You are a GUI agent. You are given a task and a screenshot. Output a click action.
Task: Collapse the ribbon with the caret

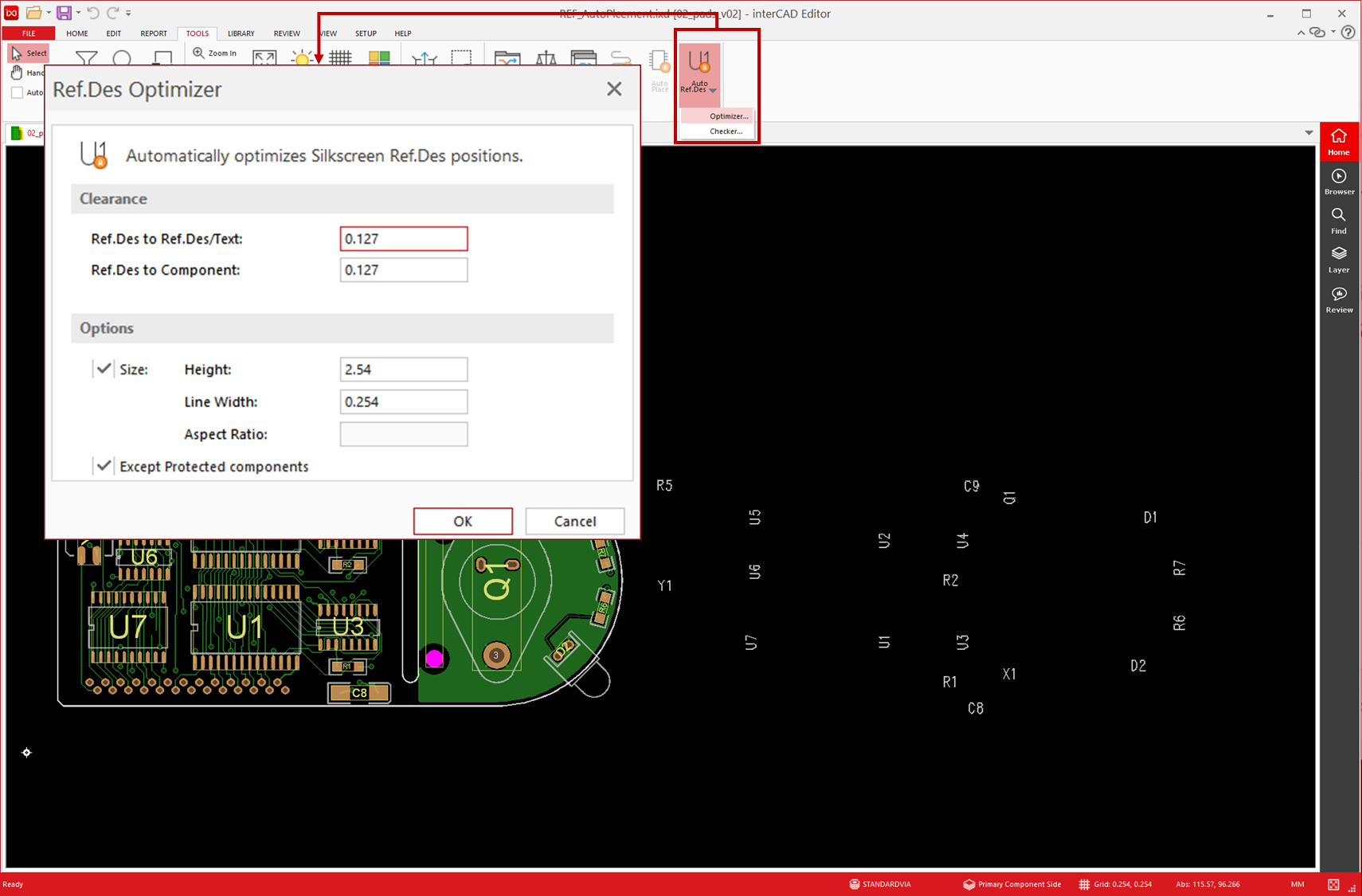(1301, 33)
